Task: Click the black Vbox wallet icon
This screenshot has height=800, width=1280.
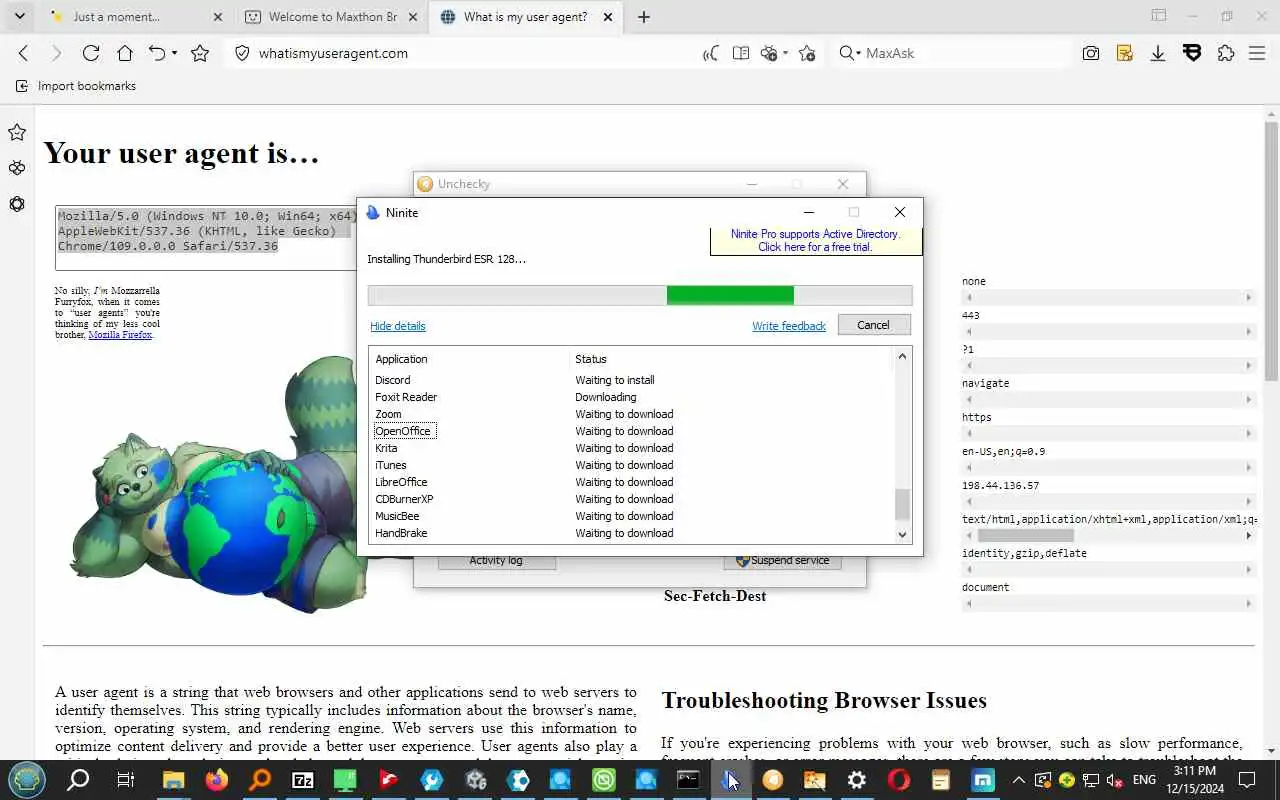Action: 1192,53
